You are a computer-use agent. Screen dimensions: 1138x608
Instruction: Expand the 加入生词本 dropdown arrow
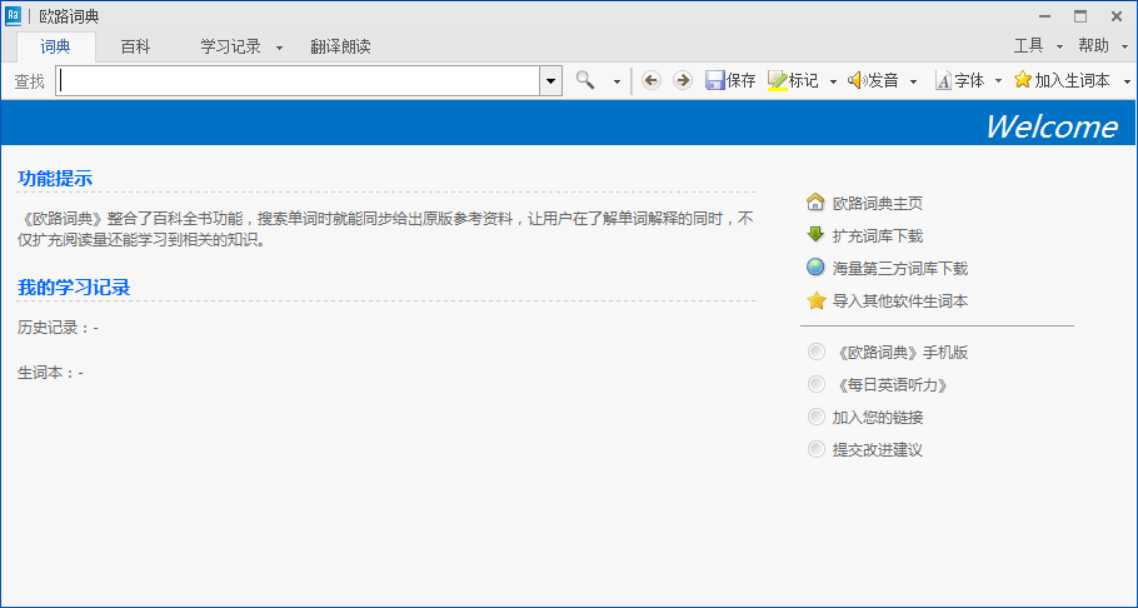click(1126, 82)
